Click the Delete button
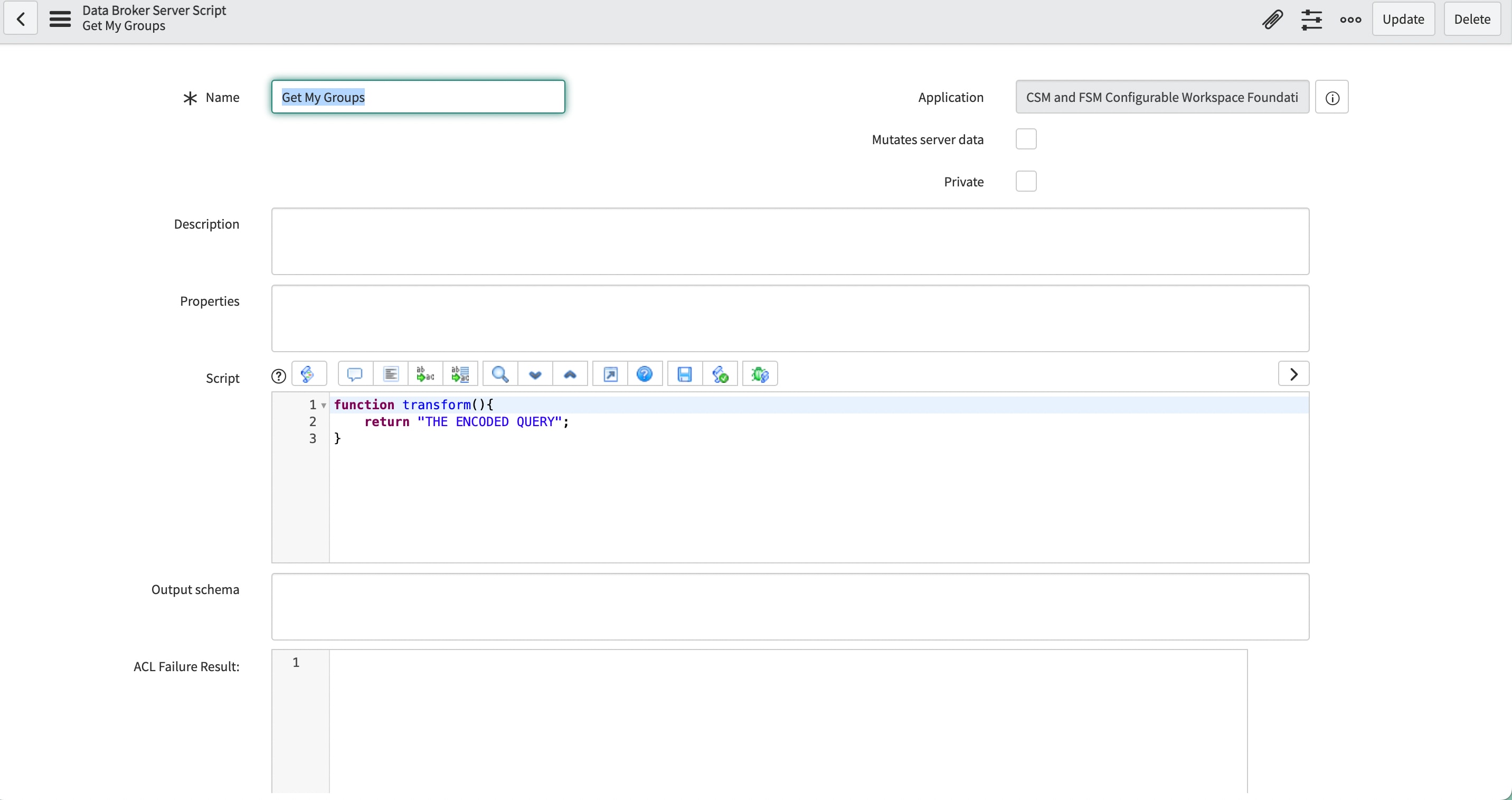 click(1471, 20)
